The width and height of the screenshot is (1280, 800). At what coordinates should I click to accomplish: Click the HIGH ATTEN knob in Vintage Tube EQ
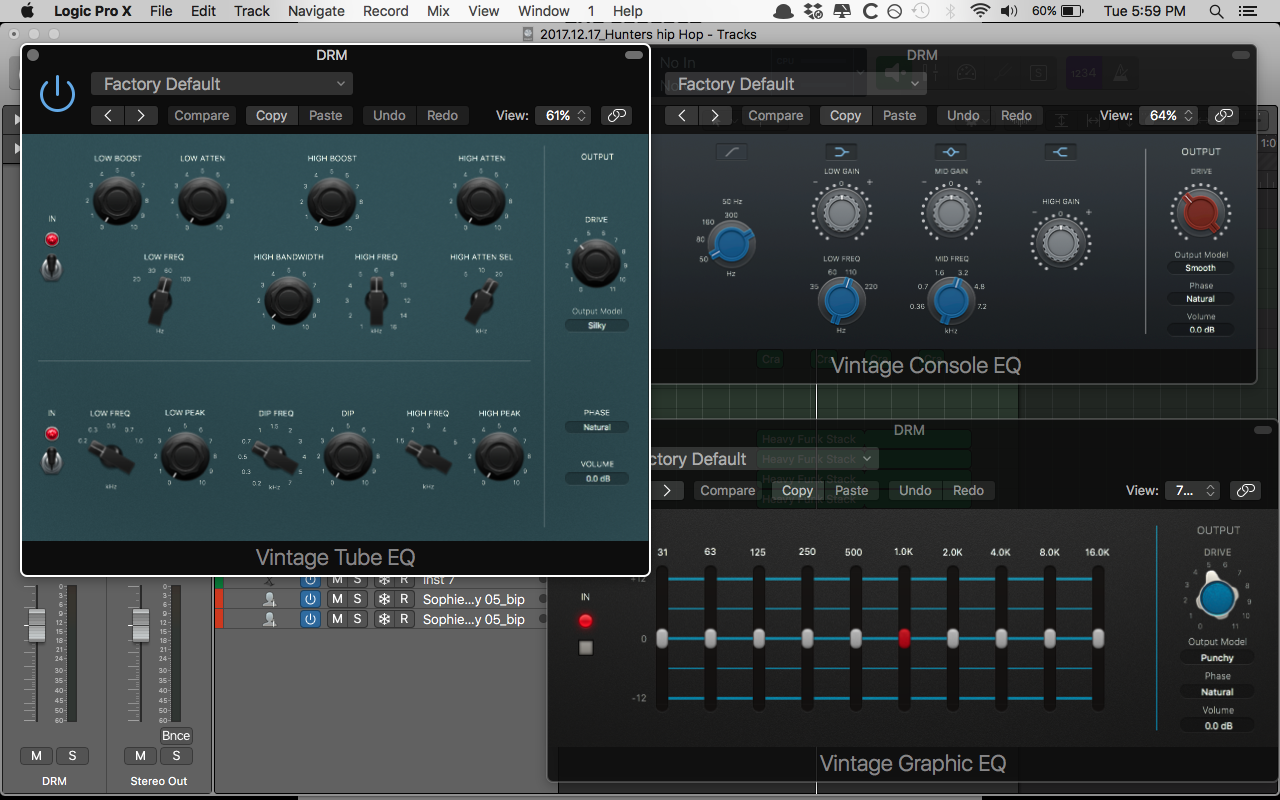click(481, 200)
